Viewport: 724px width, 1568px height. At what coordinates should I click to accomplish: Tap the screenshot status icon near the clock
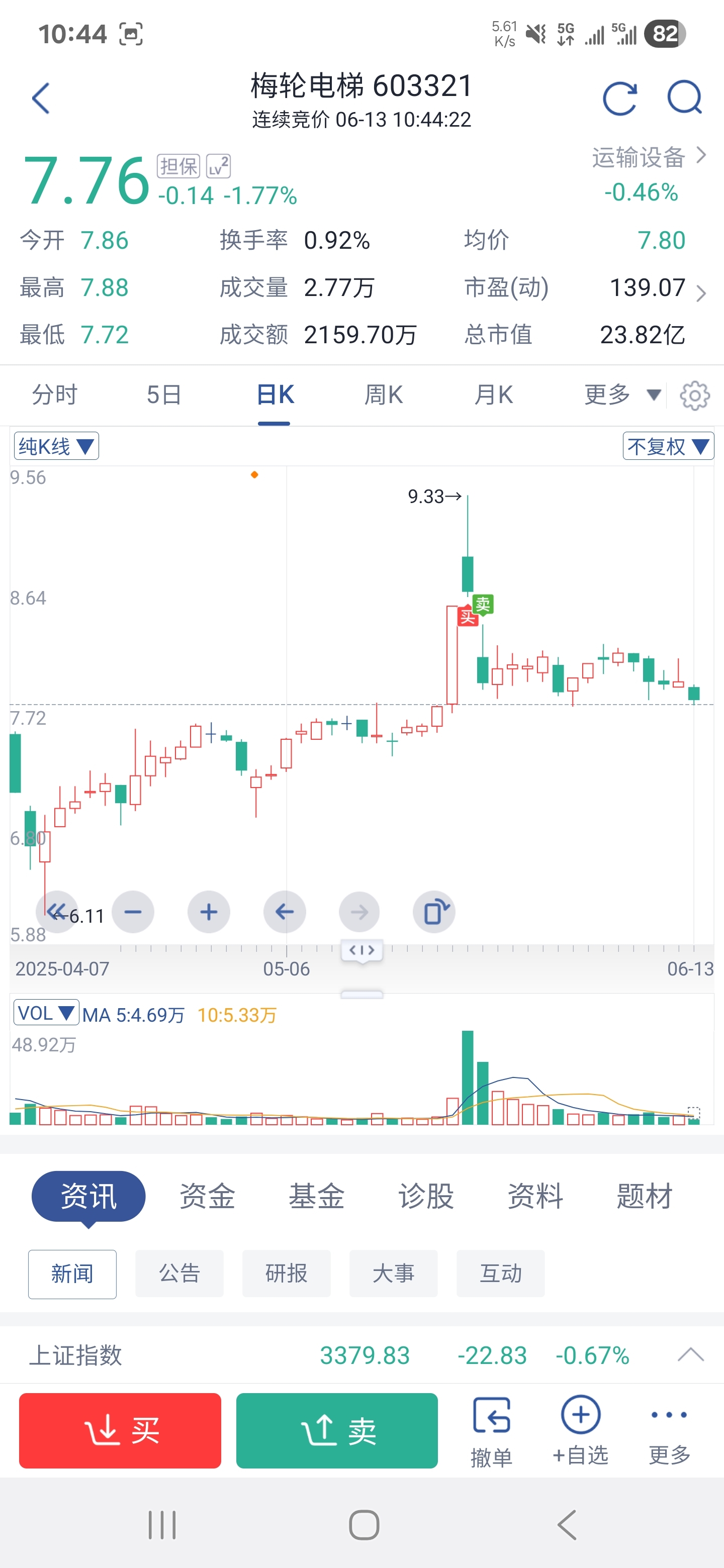coord(131,34)
